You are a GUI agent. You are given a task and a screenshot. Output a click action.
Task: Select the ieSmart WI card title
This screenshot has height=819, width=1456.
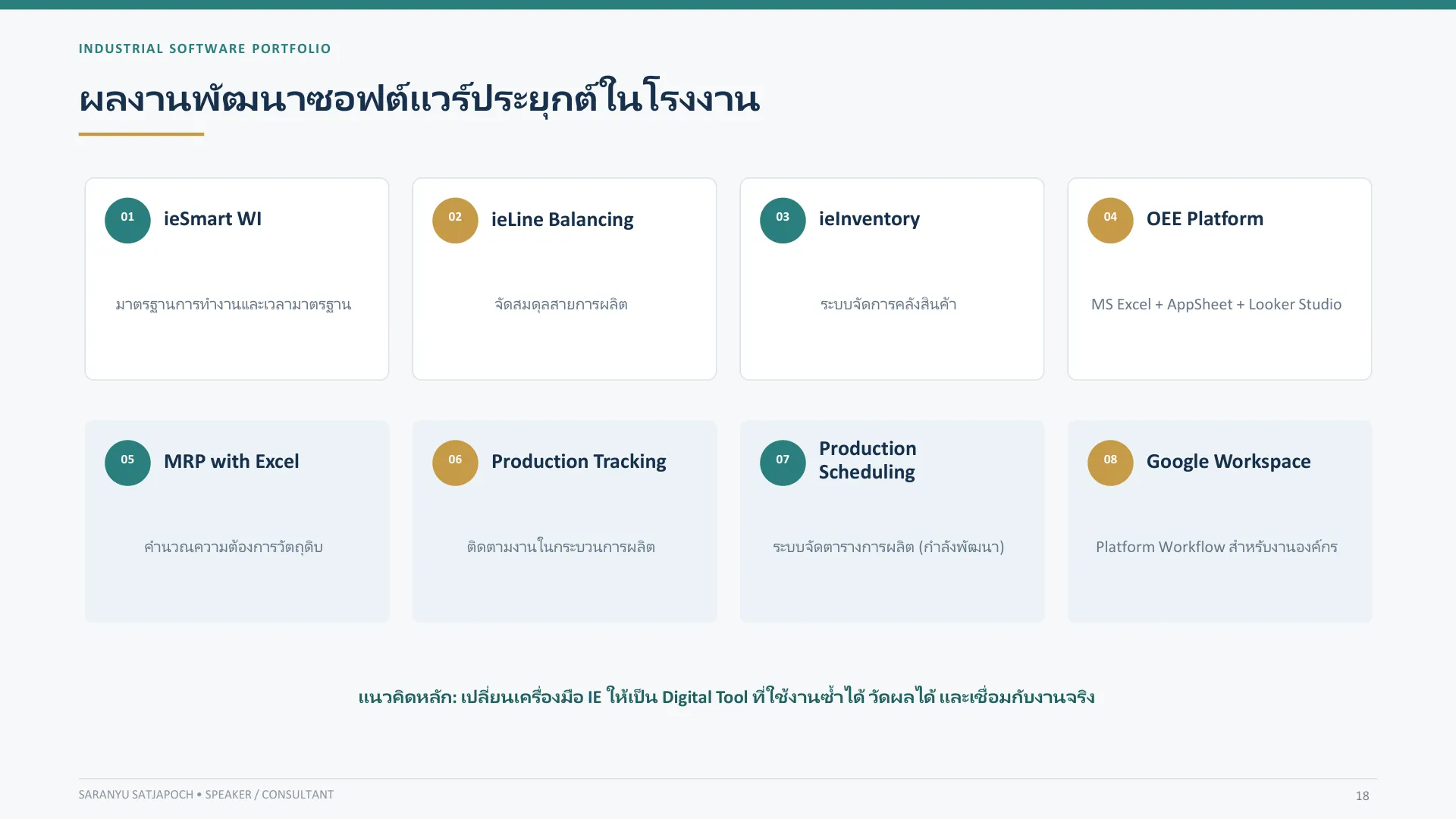click(x=212, y=219)
